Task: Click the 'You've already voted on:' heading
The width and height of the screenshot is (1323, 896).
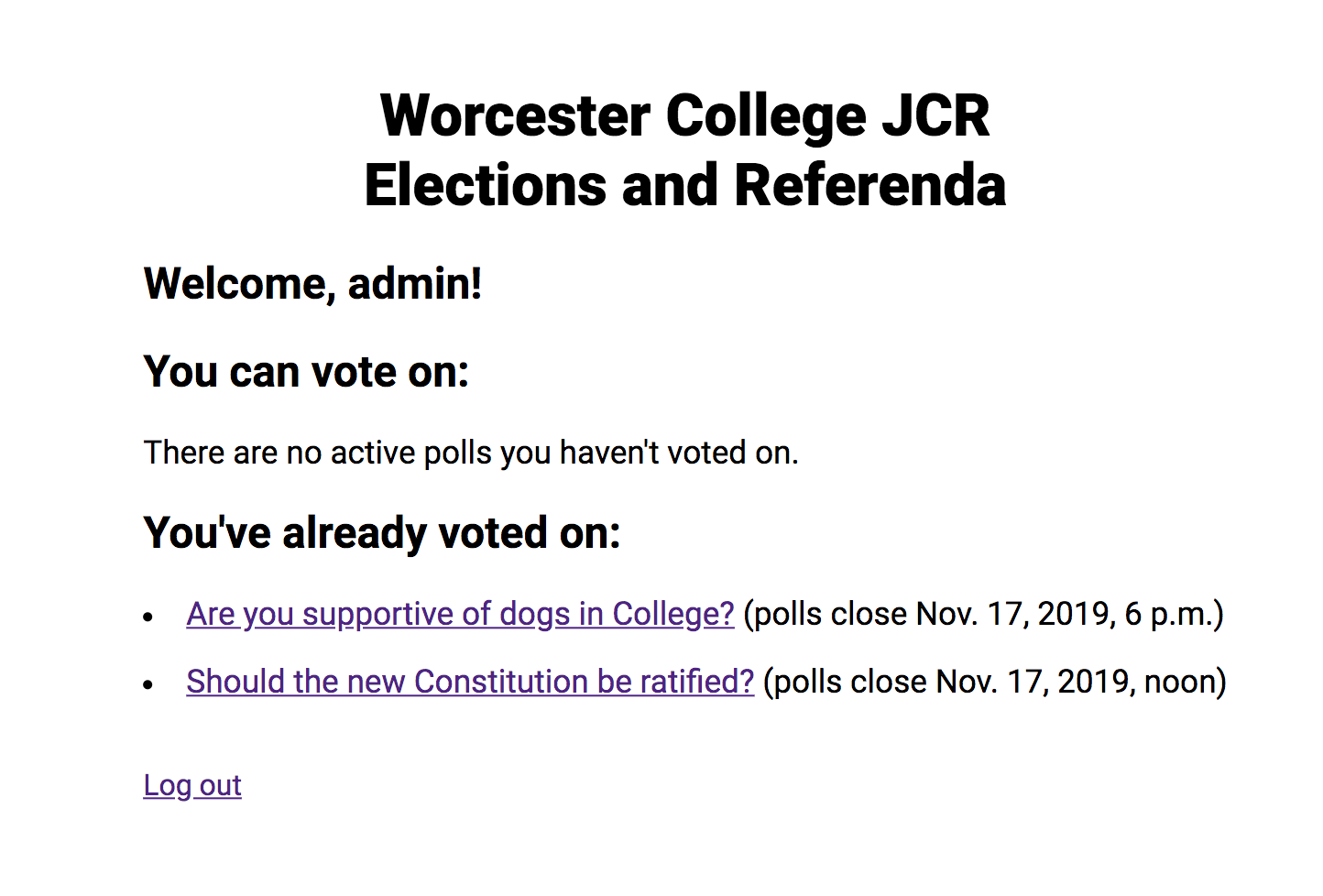Action: click(x=382, y=533)
